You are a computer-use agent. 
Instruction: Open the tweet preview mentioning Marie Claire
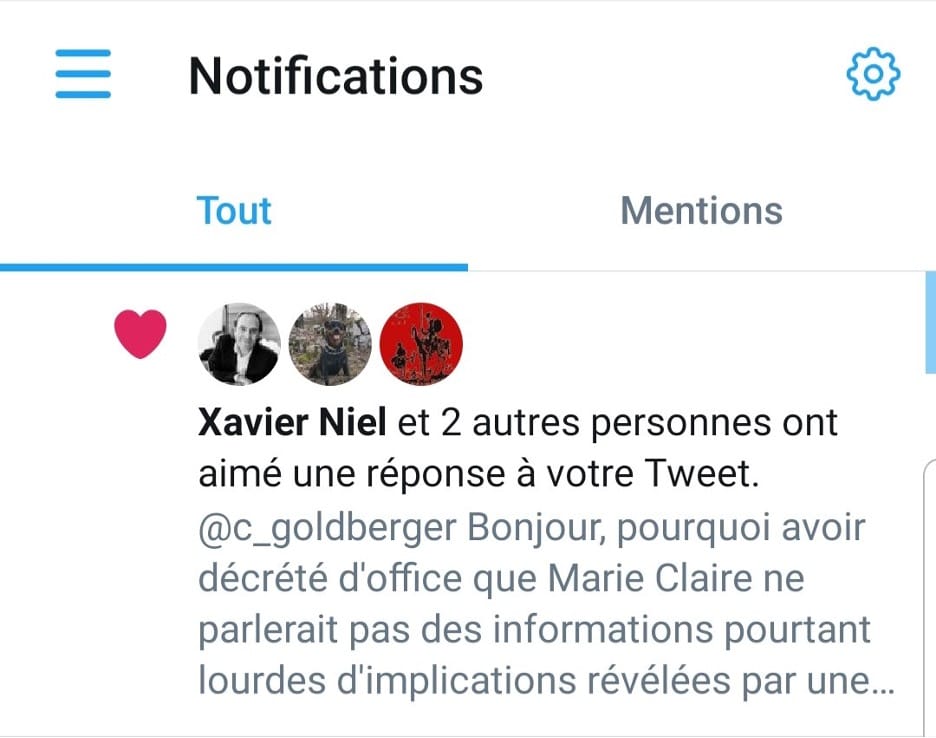coord(500,579)
